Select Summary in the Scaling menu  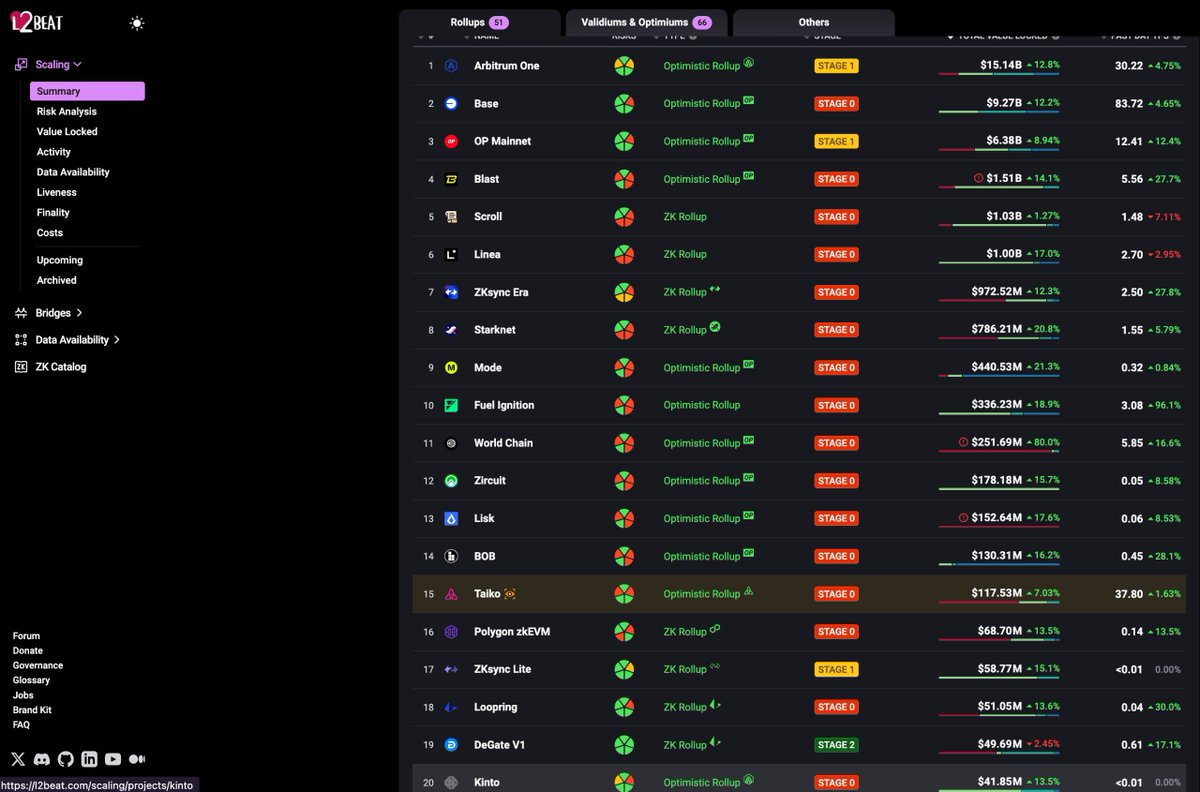(87, 91)
